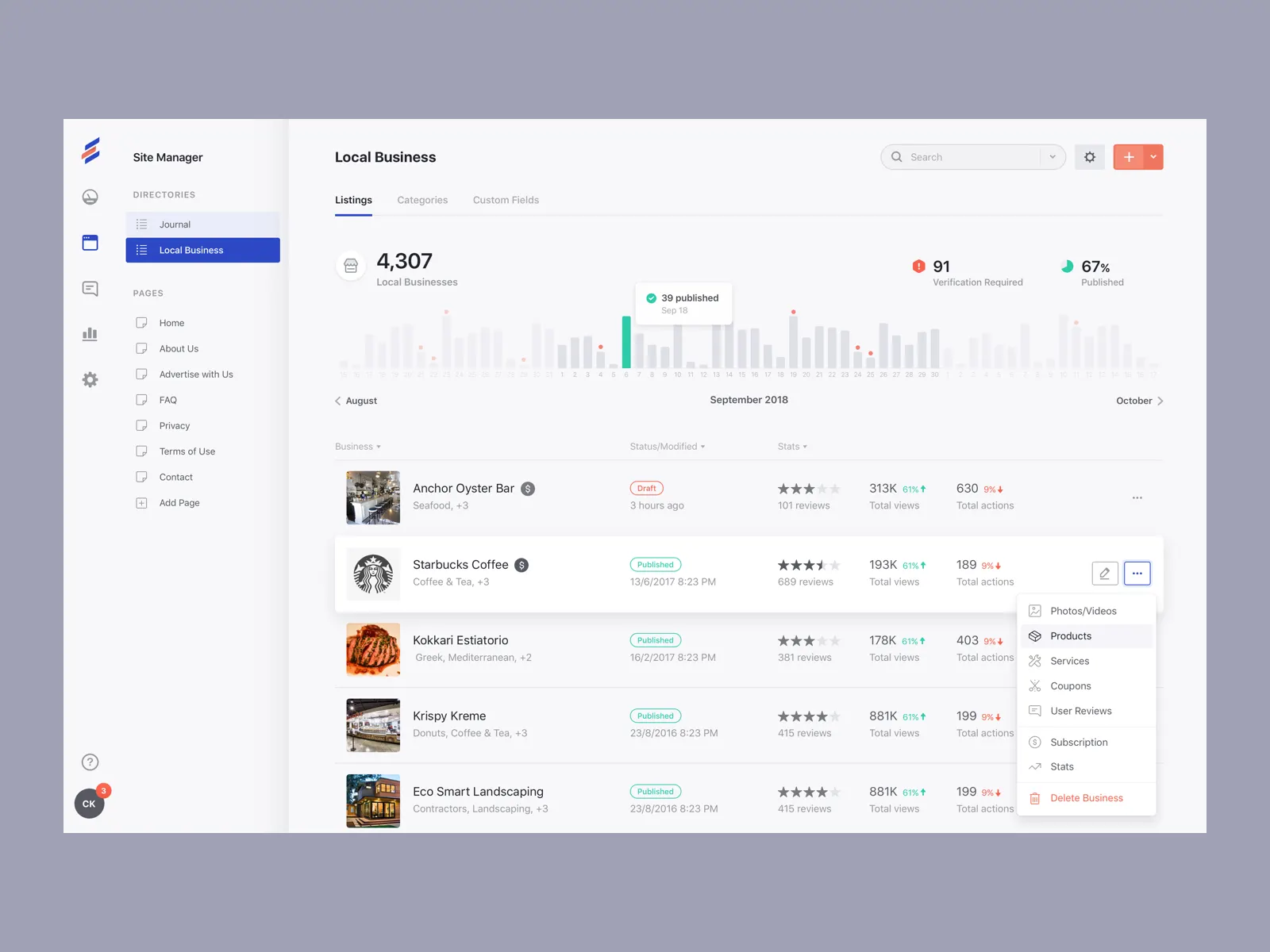Open the bar chart analytics sidebar icon
1270x952 pixels.
(90, 334)
